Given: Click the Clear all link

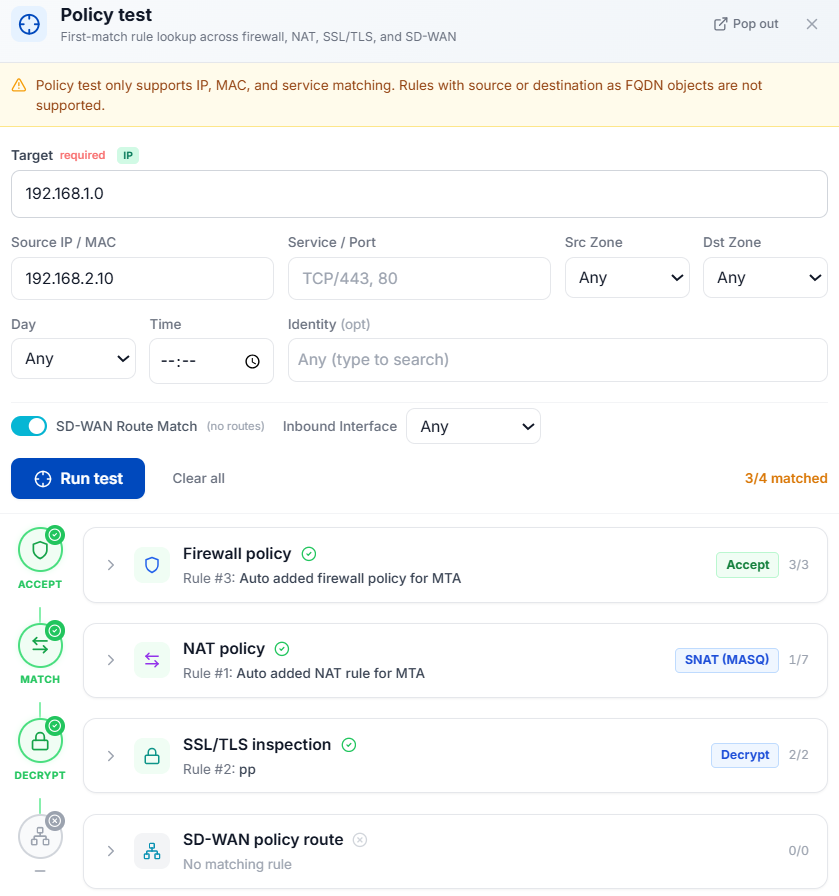Looking at the screenshot, I should click(198, 478).
